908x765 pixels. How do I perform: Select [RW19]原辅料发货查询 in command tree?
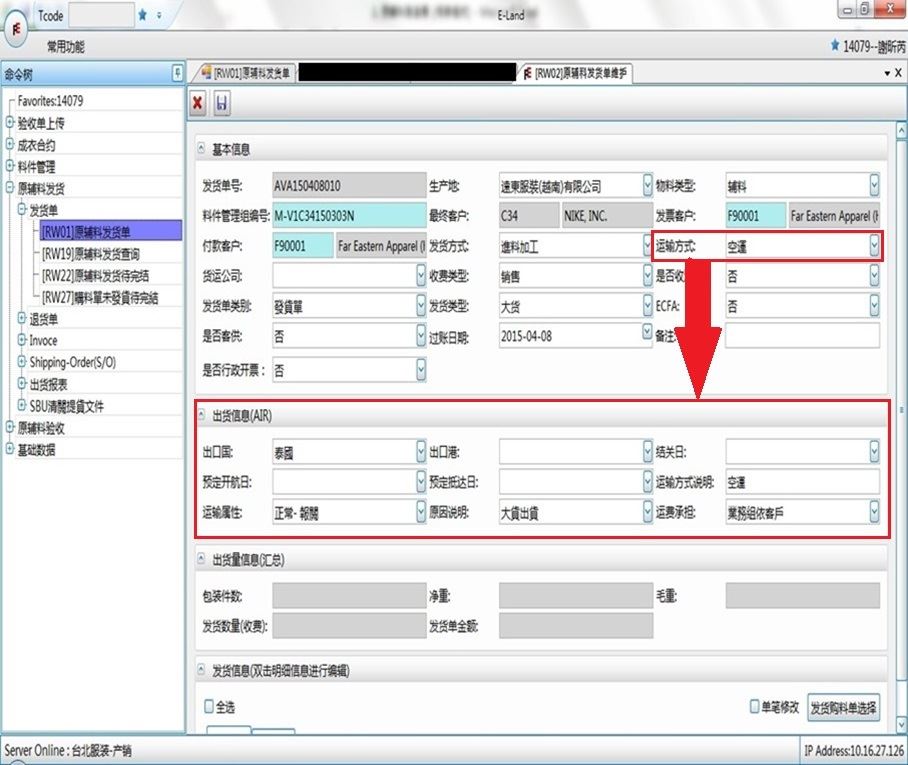click(x=95, y=254)
